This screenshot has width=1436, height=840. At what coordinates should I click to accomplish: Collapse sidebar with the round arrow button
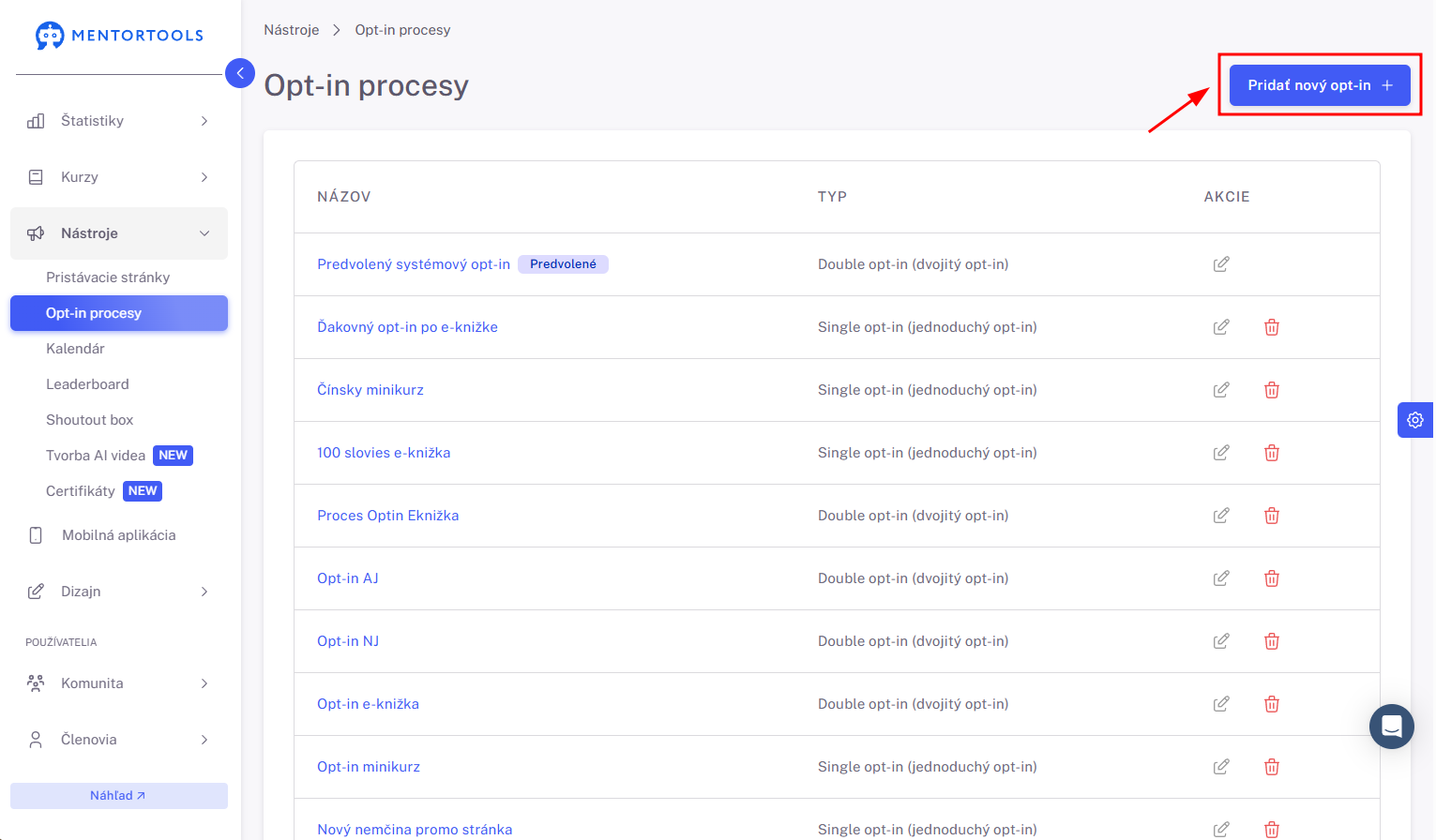[x=240, y=73]
